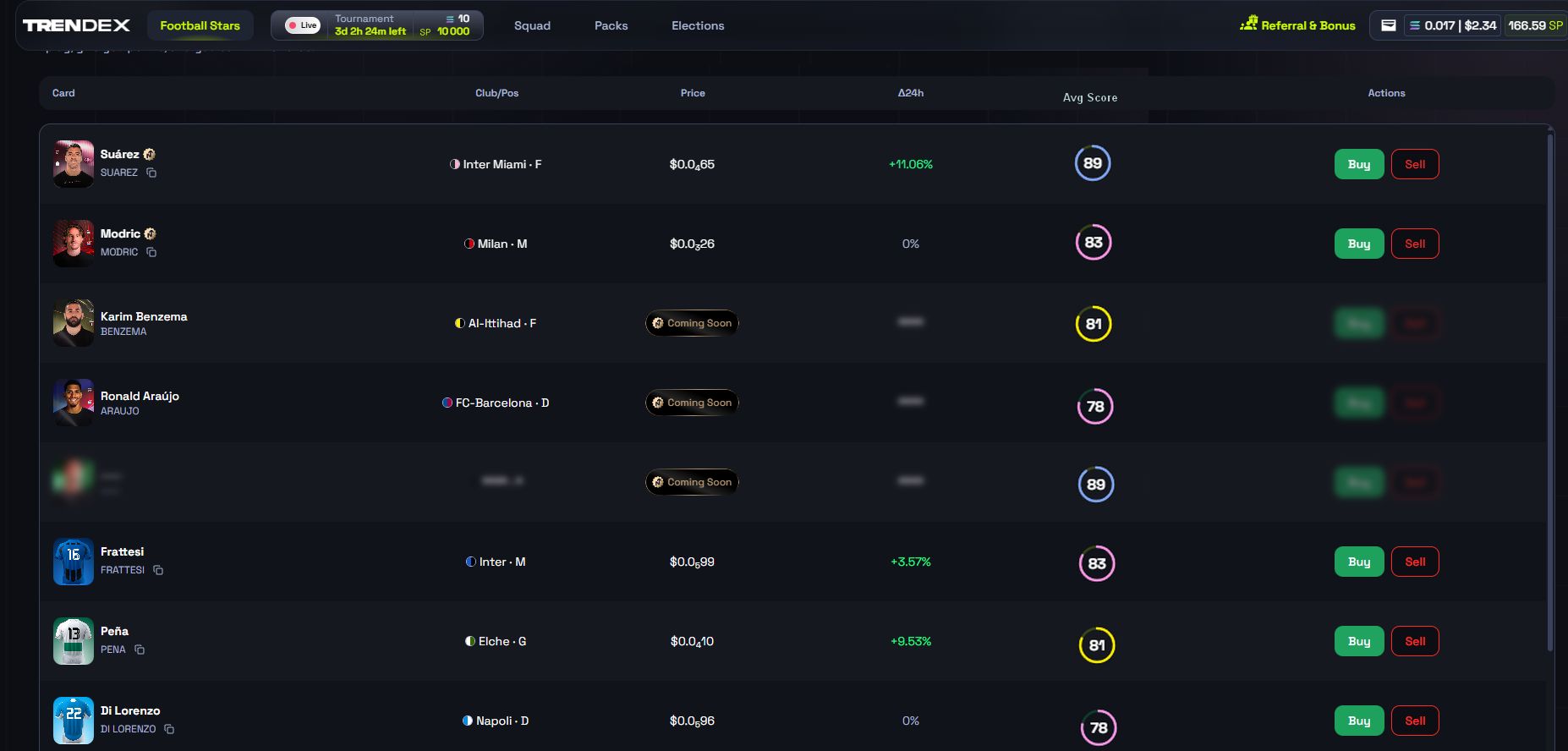Viewport: 1568px width, 751px height.
Task: Sort by Card column header
Action: click(63, 93)
